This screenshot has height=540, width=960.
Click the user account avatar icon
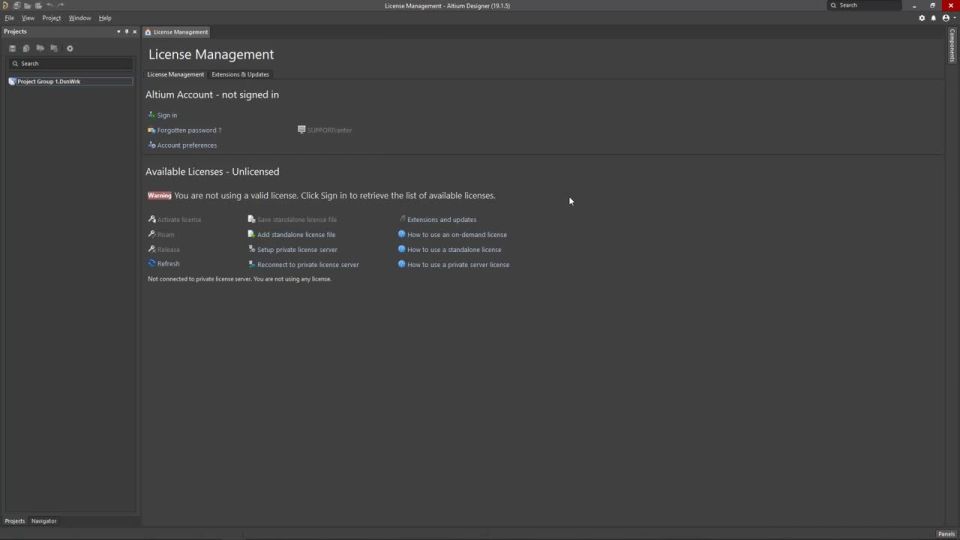coord(946,18)
